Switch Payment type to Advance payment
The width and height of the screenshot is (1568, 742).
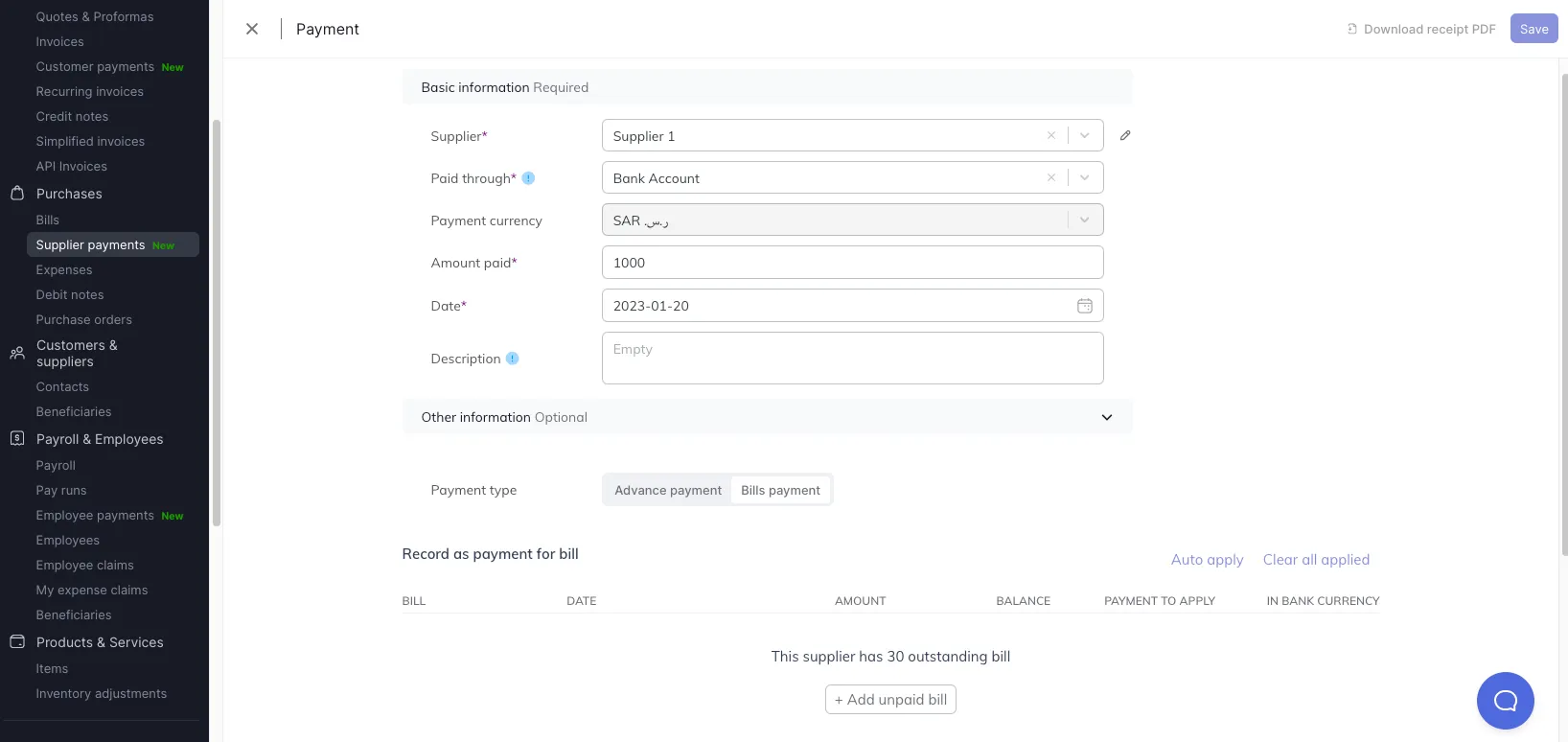(668, 490)
